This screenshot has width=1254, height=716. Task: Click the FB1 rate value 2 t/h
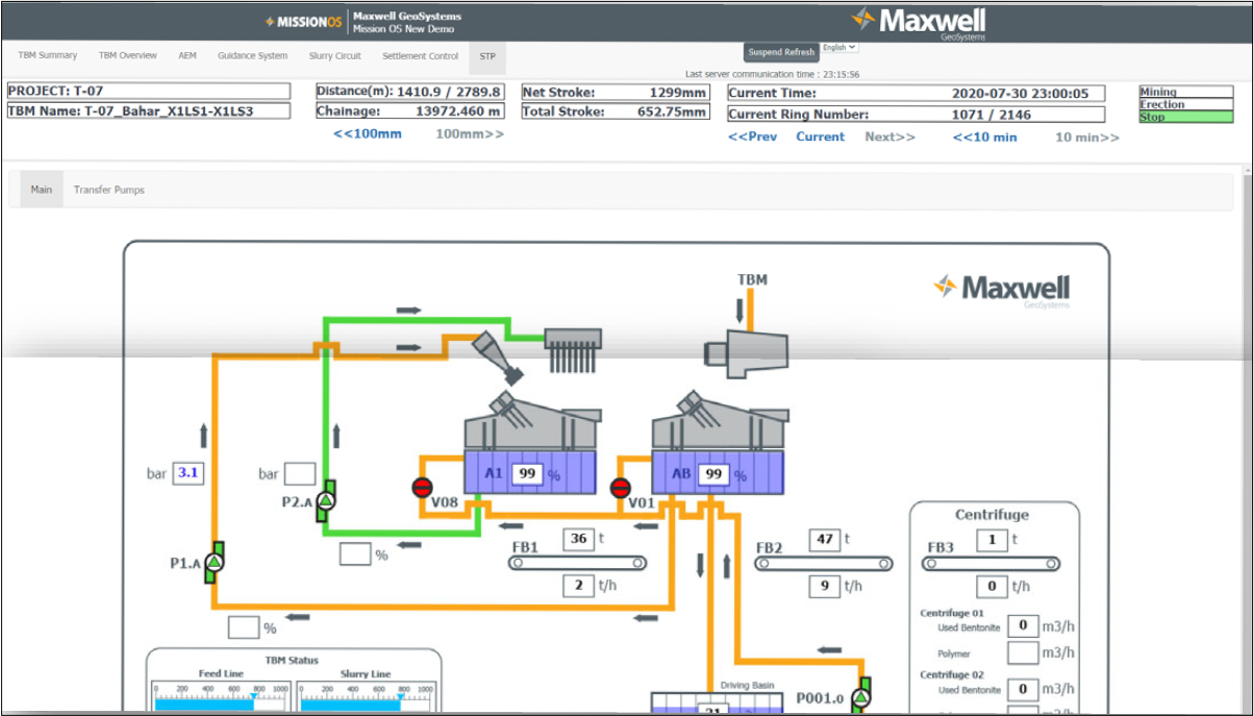click(578, 586)
